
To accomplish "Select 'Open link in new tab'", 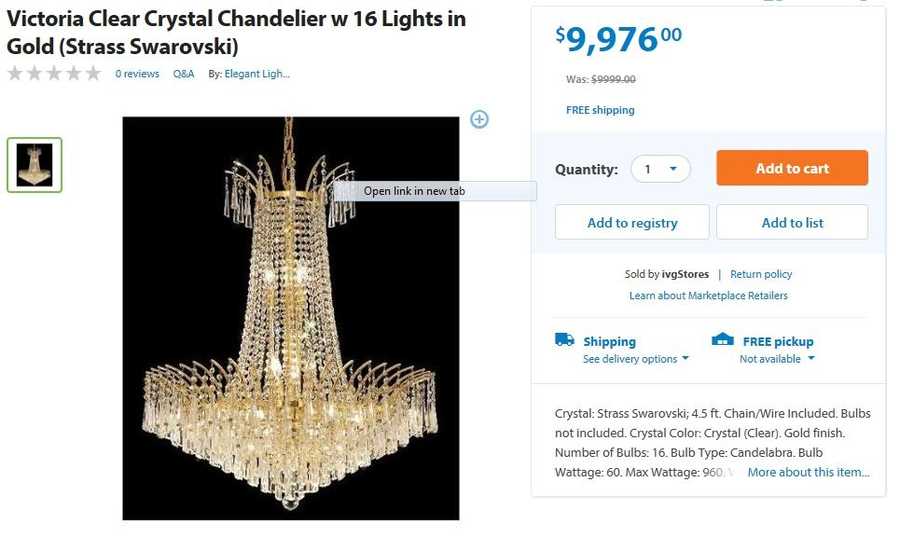I will pos(414,191).
